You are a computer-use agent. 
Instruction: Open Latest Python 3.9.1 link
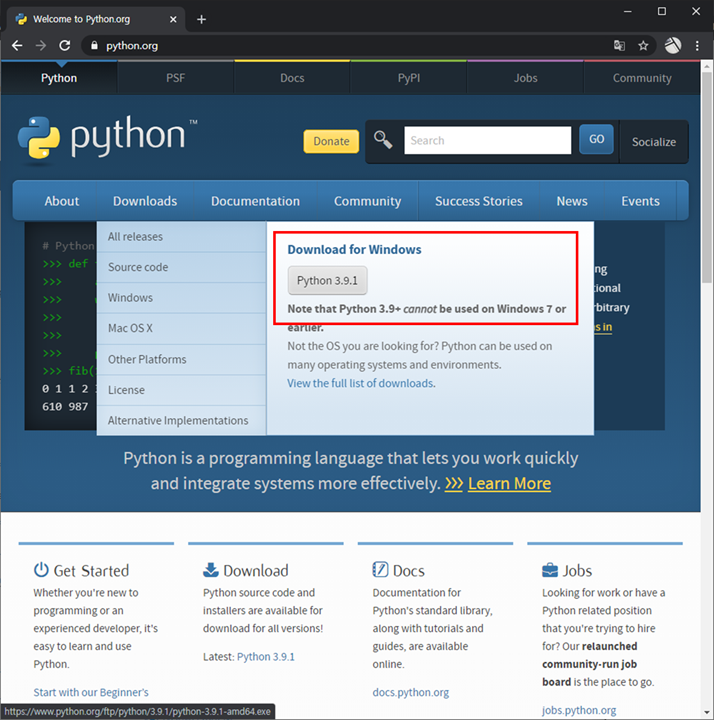pos(265,657)
